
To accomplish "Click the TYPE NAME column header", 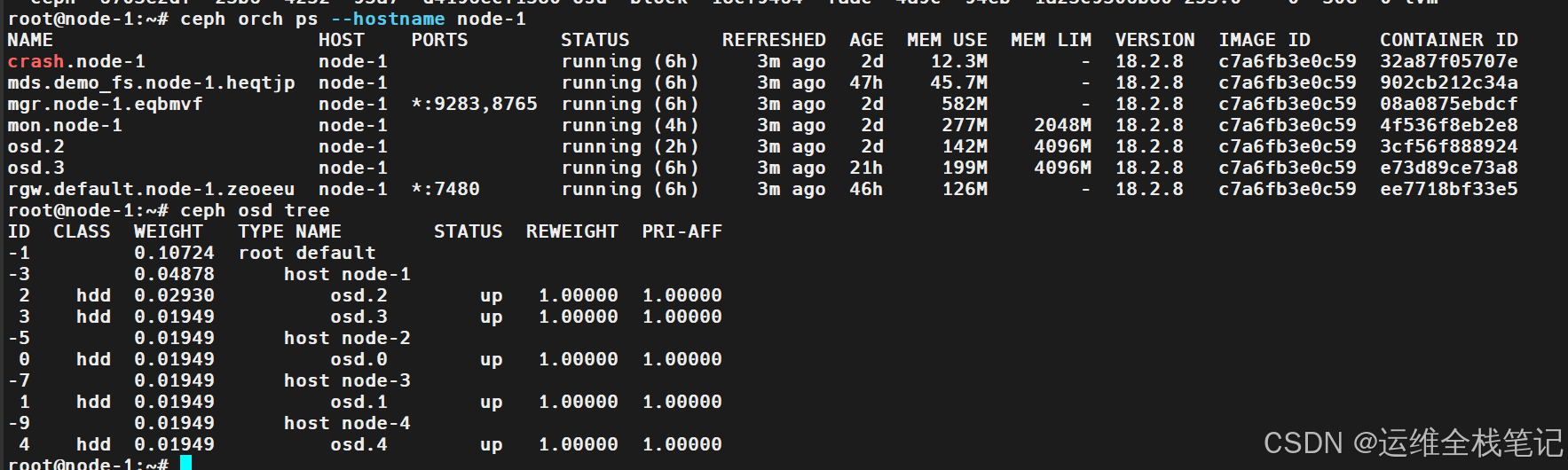I will tap(289, 231).
